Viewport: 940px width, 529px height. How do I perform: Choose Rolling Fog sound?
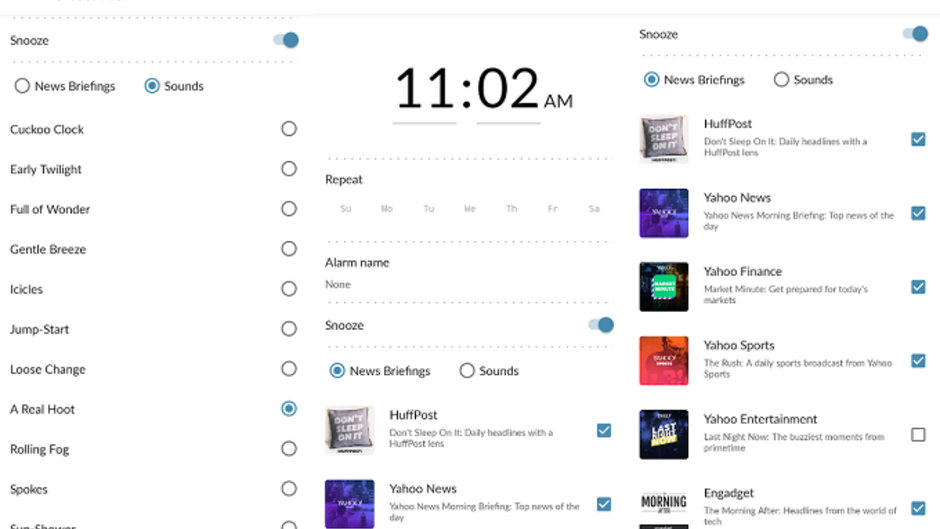[x=289, y=449]
